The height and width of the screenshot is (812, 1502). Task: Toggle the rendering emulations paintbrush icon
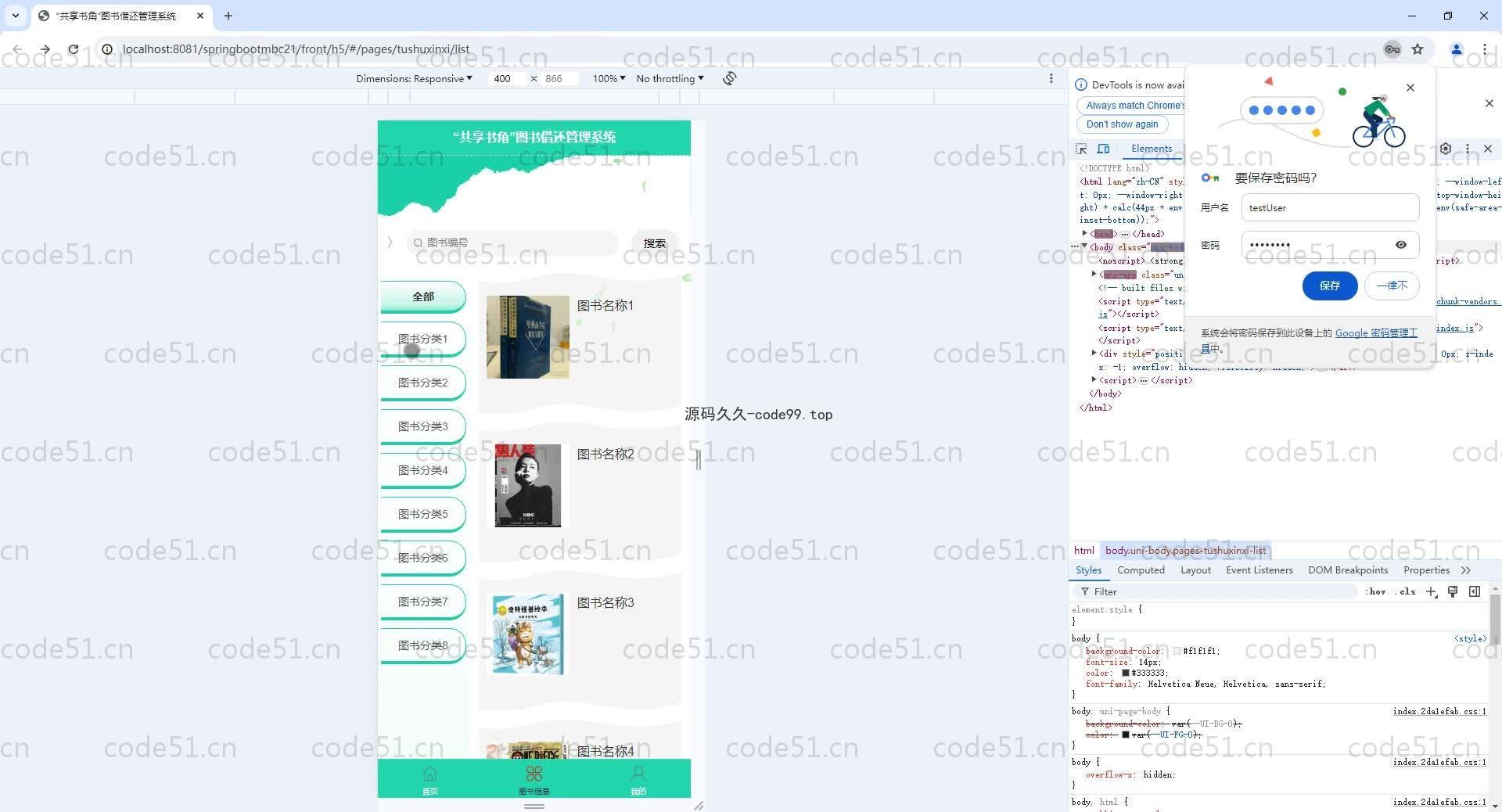(1453, 591)
